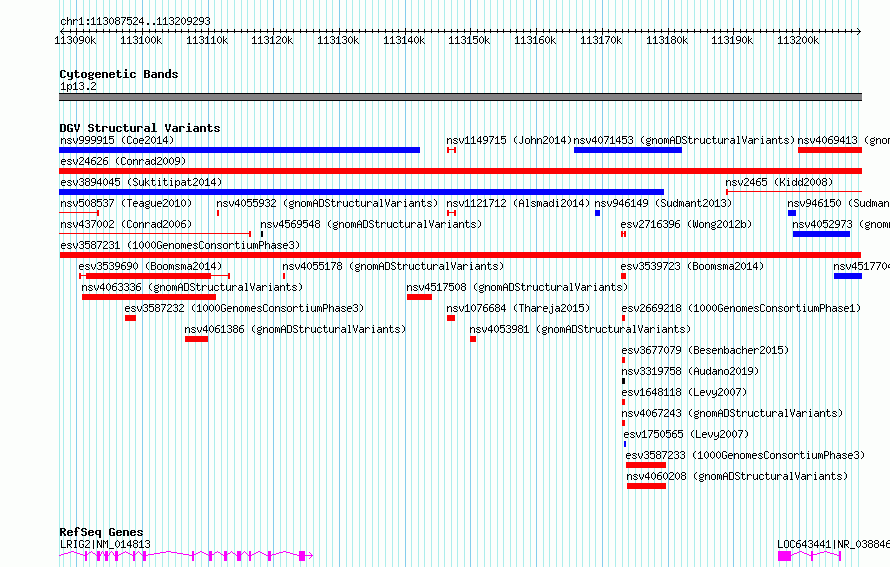This screenshot has height=567, width=890.
Task: Click the LOC643441 magenta exon block
Action: [x=784, y=556]
